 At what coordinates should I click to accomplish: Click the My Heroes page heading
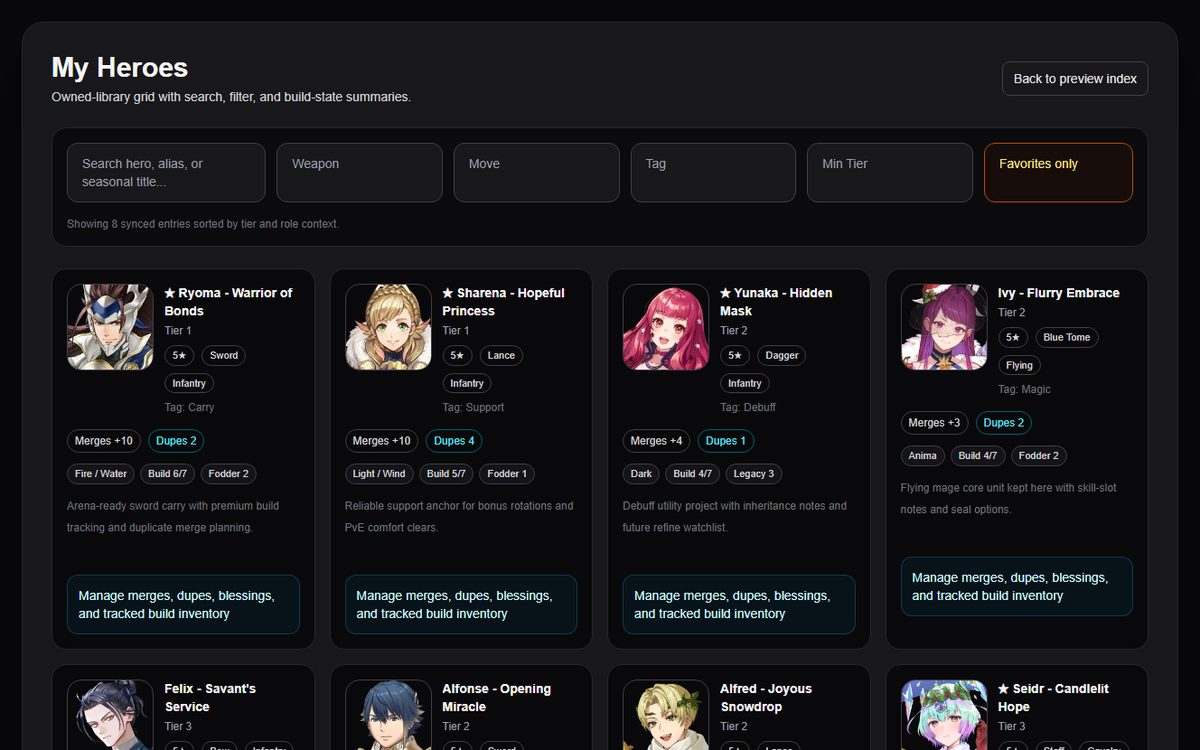pyautogui.click(x=120, y=67)
